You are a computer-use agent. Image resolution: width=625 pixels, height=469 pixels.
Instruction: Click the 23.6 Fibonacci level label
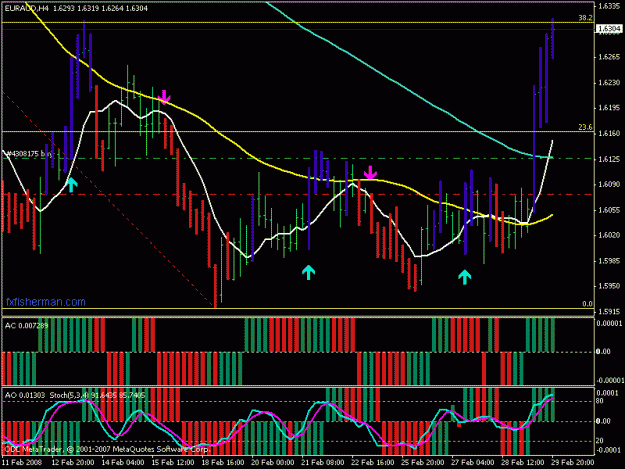[x=585, y=128]
